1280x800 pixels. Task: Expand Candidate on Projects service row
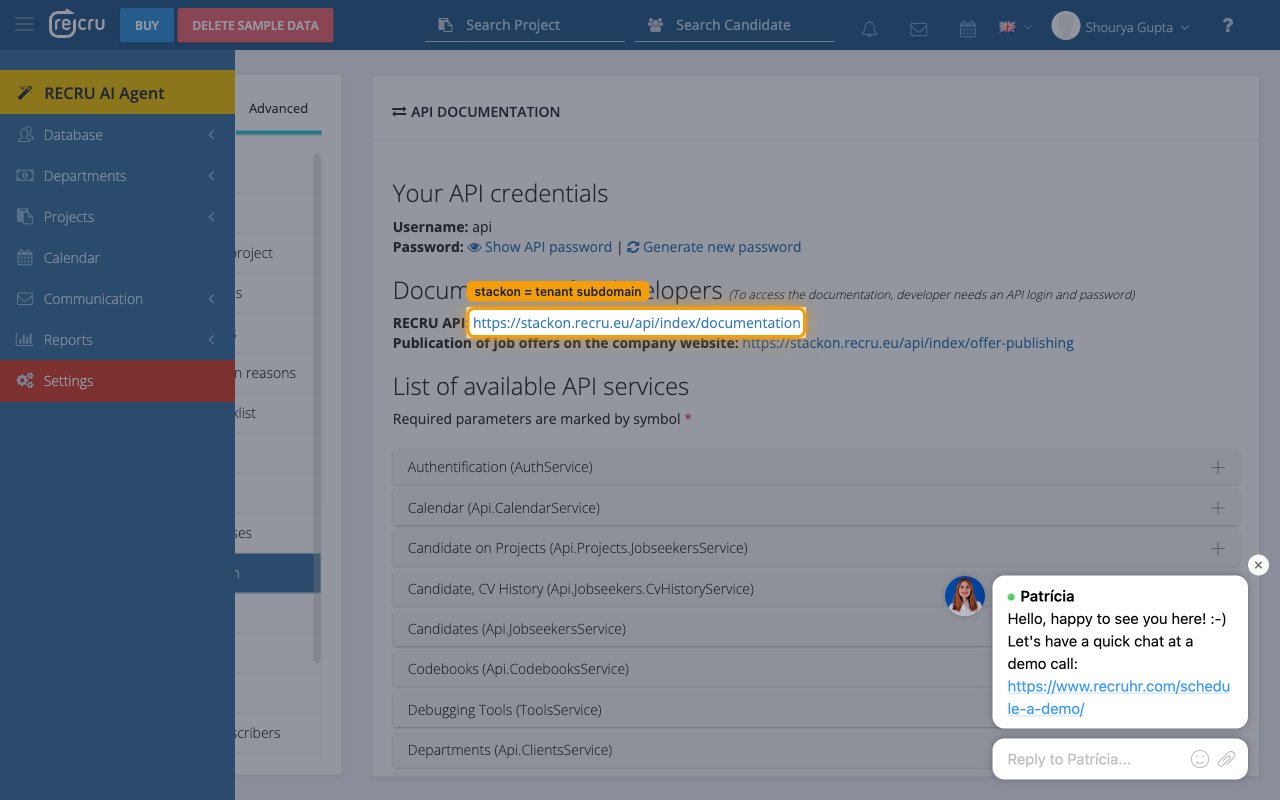pyautogui.click(x=816, y=548)
